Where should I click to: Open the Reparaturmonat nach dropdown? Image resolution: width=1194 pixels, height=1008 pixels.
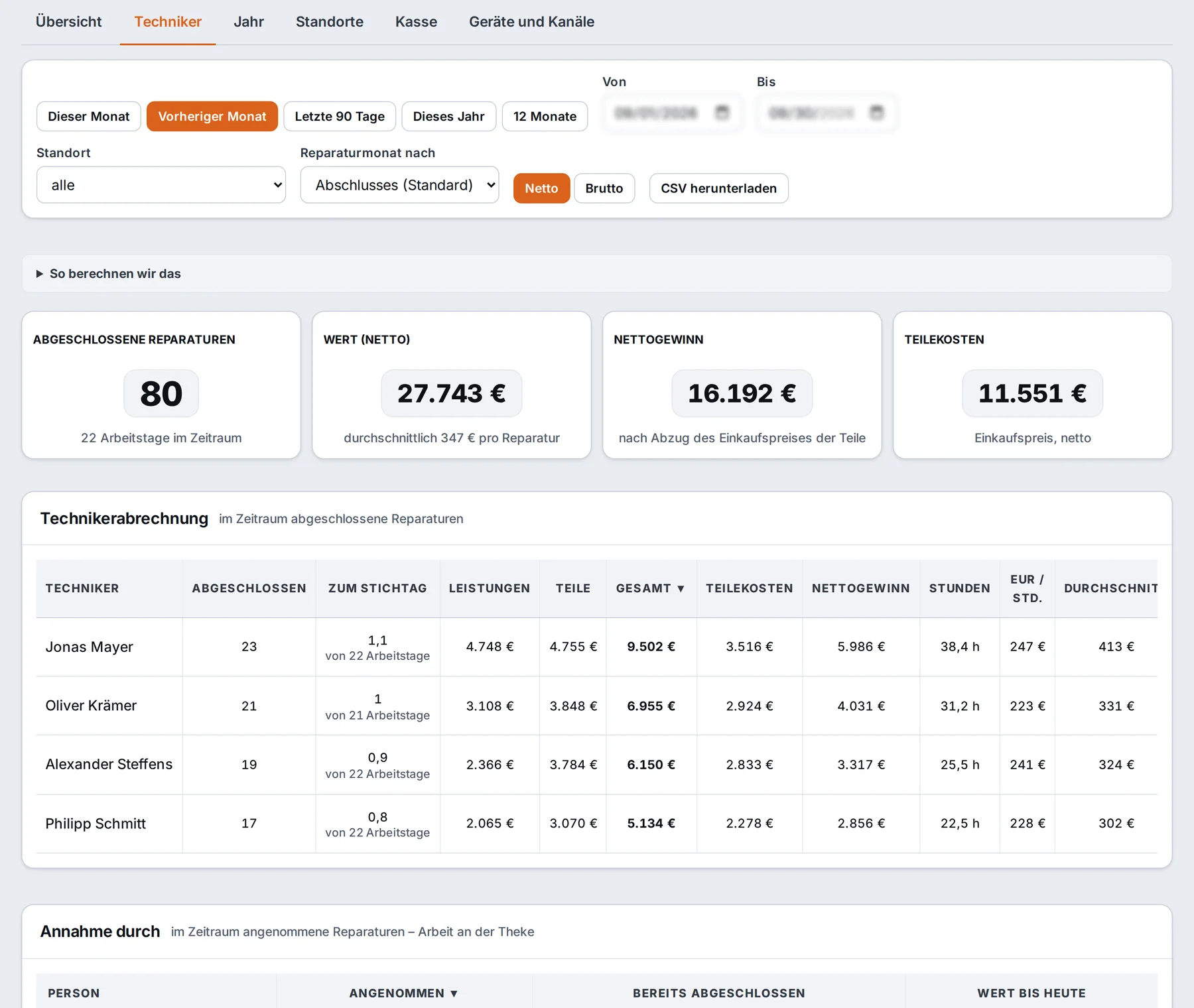point(399,185)
